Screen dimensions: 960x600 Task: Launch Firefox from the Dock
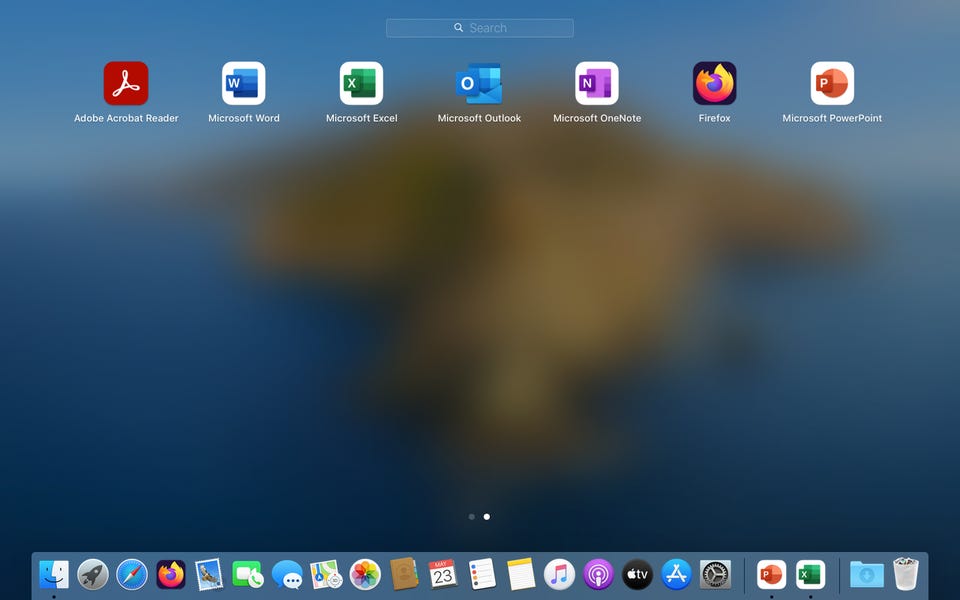(x=171, y=575)
